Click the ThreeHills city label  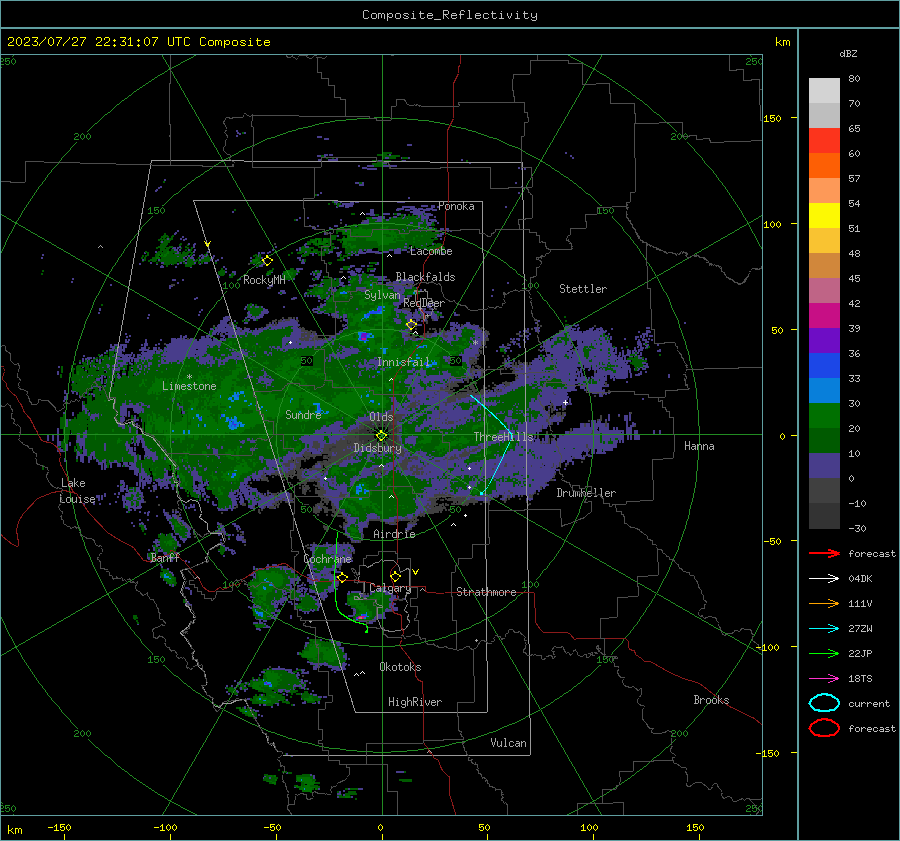(x=503, y=437)
